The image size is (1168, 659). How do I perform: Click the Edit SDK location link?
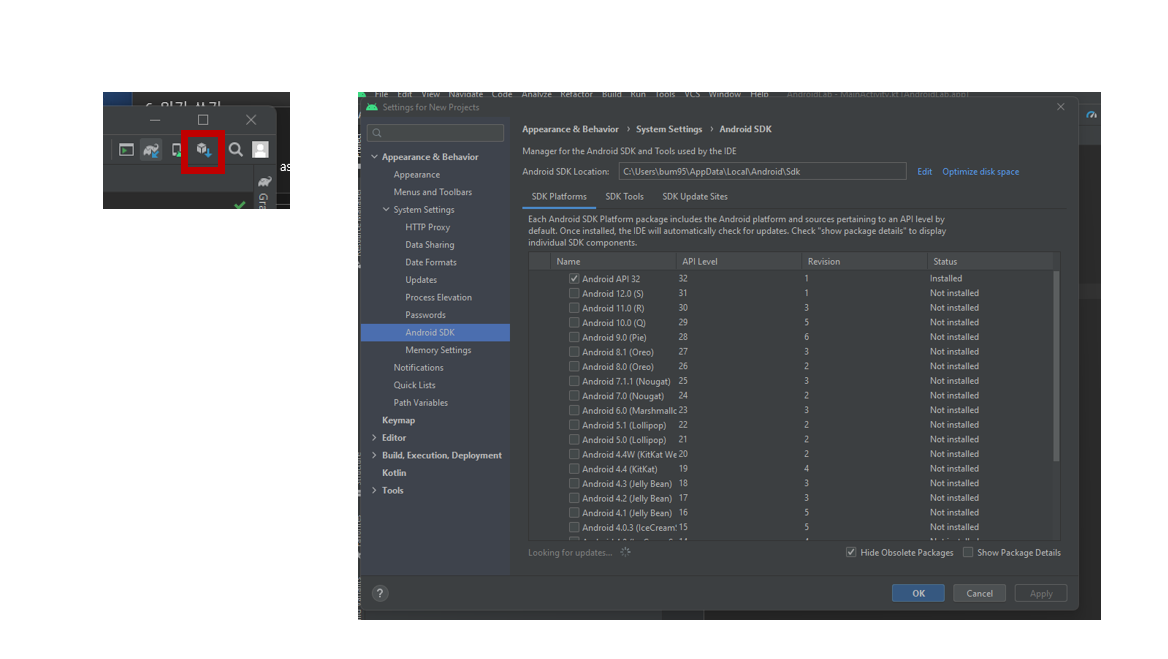point(924,172)
